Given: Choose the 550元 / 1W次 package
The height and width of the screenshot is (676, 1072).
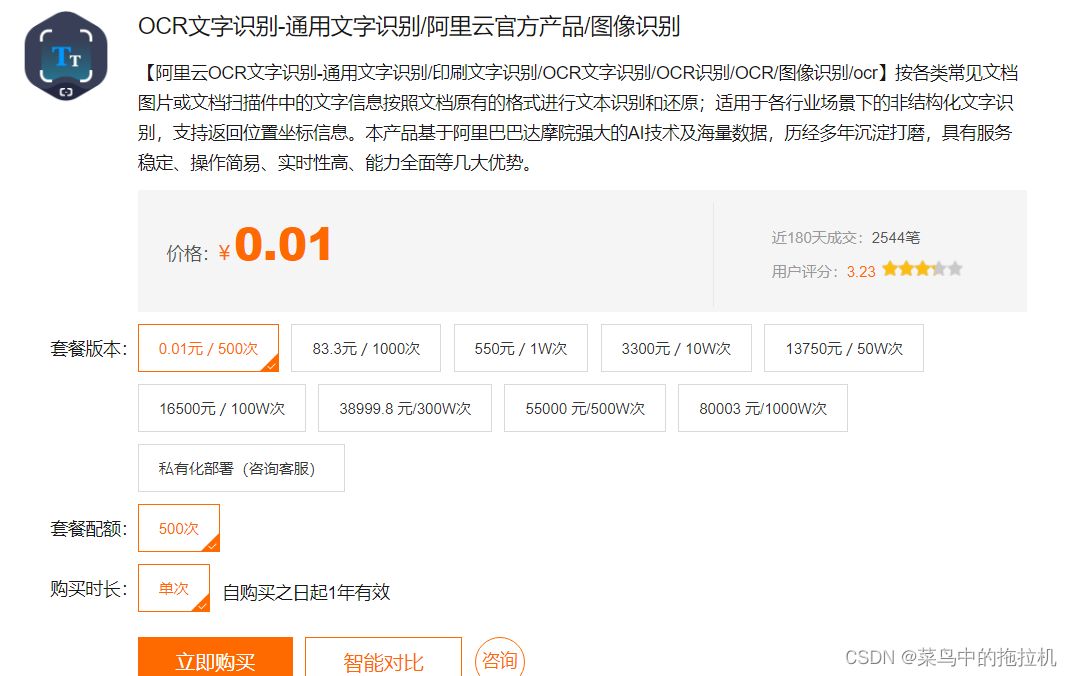Looking at the screenshot, I should click(x=521, y=348).
